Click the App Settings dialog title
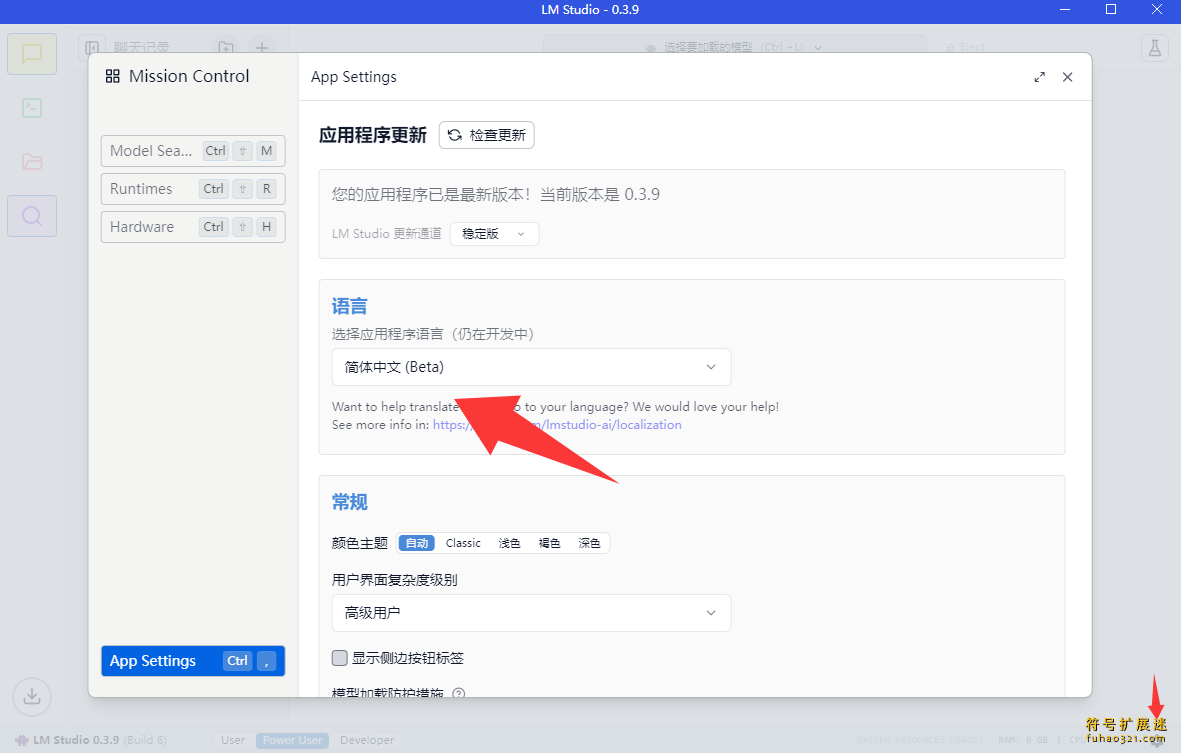Screen dimensions: 1181x753 point(354,77)
